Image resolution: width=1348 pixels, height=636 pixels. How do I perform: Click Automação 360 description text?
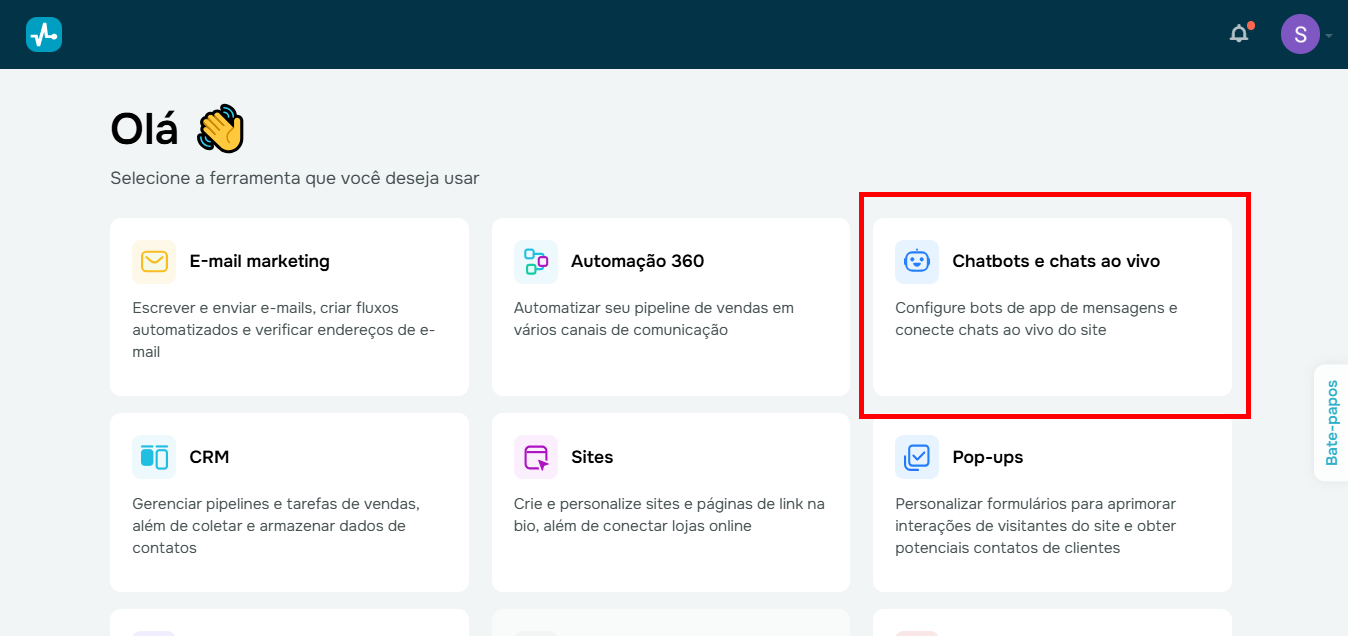654,319
